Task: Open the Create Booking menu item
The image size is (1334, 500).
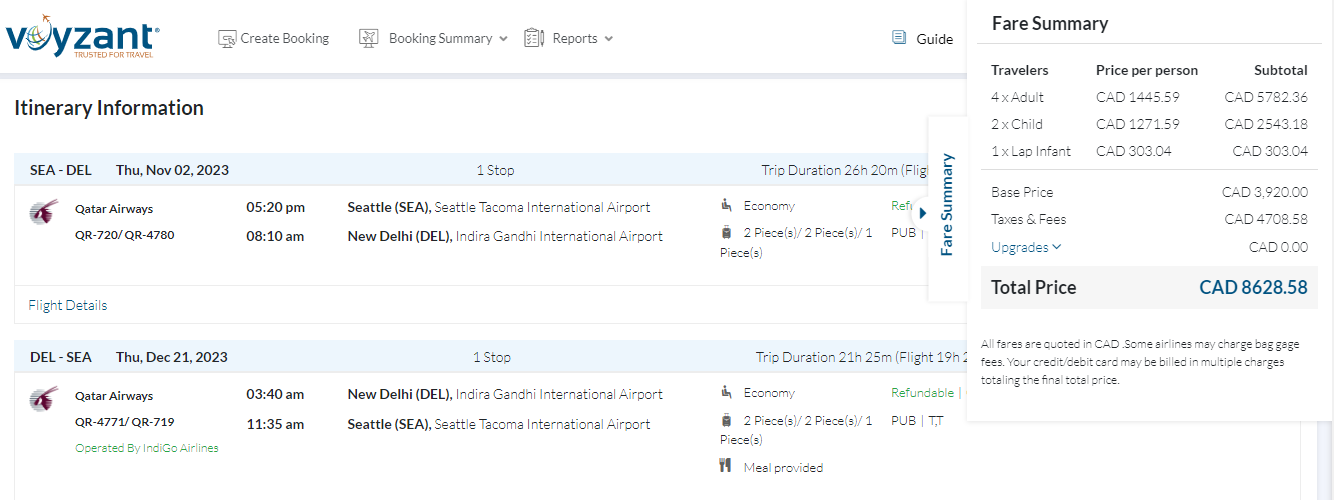Action: [284, 39]
